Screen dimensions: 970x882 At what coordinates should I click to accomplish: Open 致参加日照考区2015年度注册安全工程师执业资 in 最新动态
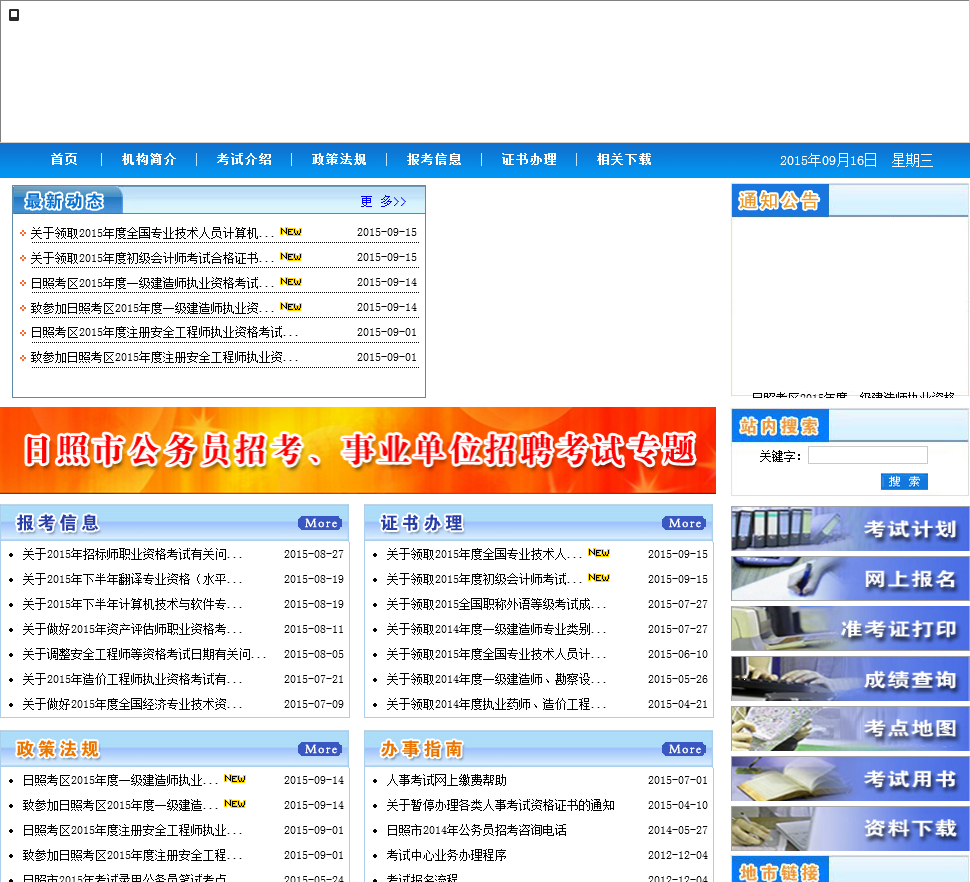[165, 358]
